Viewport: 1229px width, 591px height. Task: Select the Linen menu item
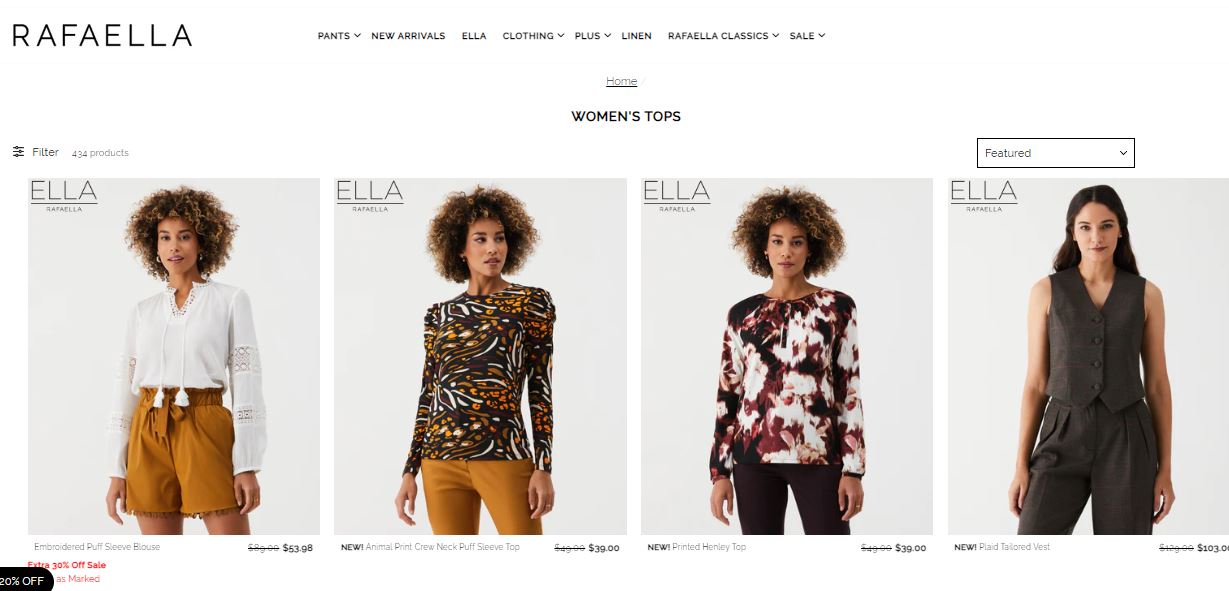click(x=636, y=36)
